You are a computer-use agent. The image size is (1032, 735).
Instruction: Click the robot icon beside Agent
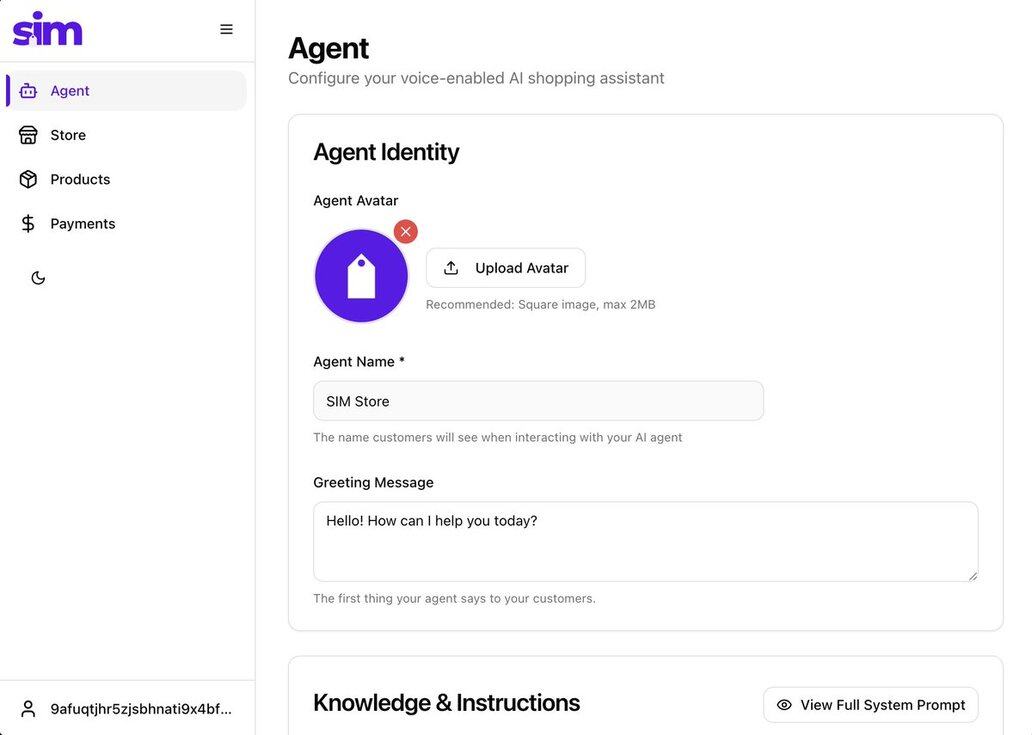[x=28, y=91]
